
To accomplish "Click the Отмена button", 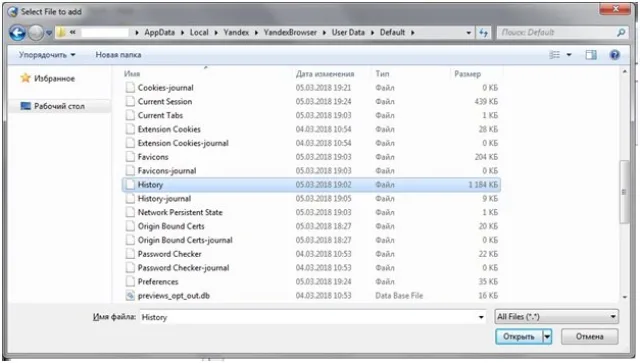I will (x=589, y=336).
